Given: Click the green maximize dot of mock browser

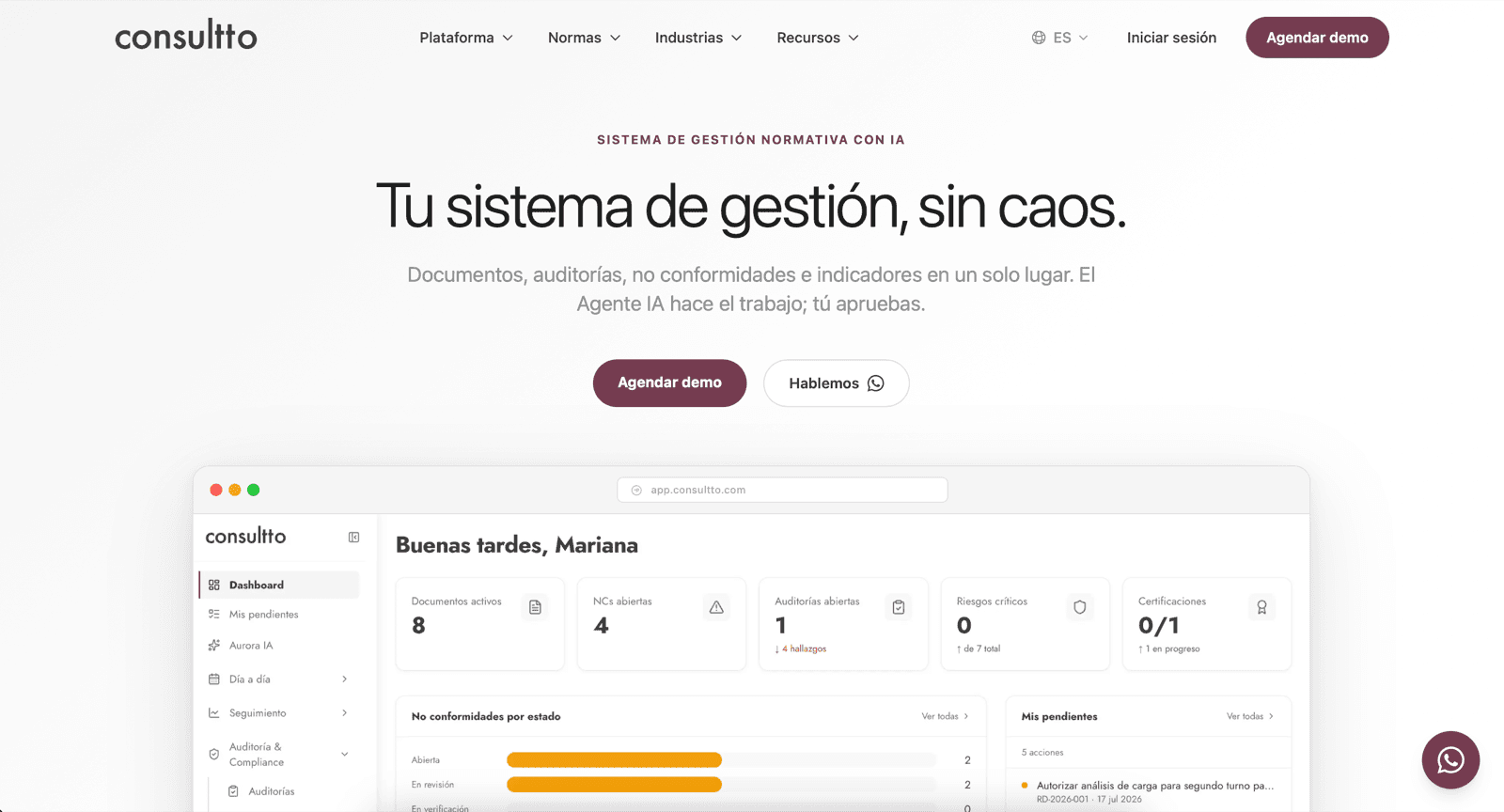Looking at the screenshot, I should point(254,490).
